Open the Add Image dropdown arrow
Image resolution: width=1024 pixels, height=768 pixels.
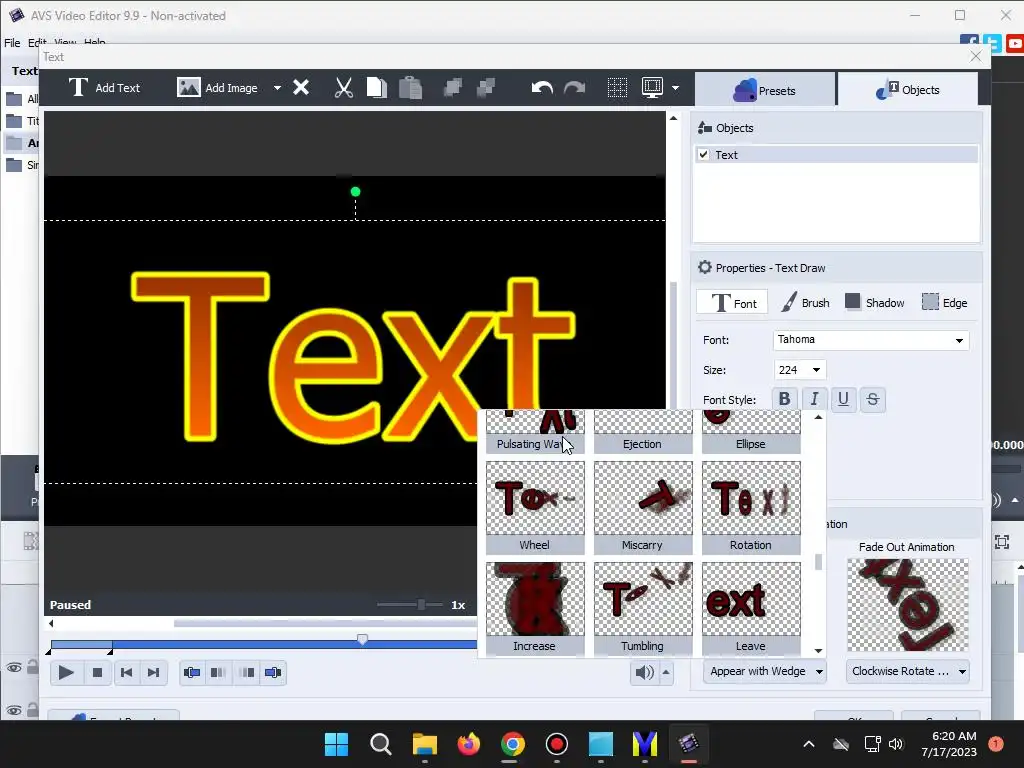(x=277, y=88)
